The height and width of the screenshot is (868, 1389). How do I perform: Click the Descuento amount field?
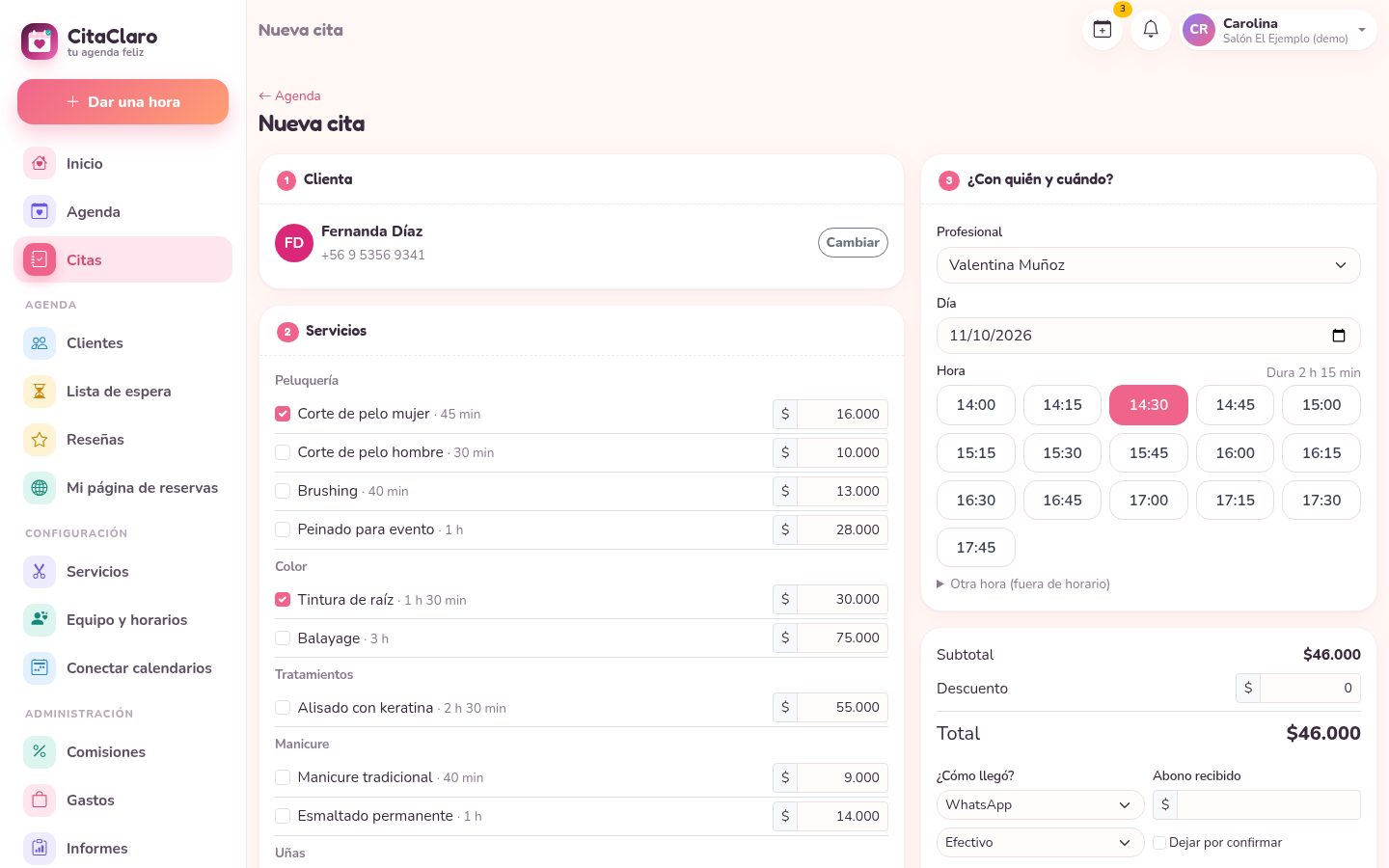1310,688
